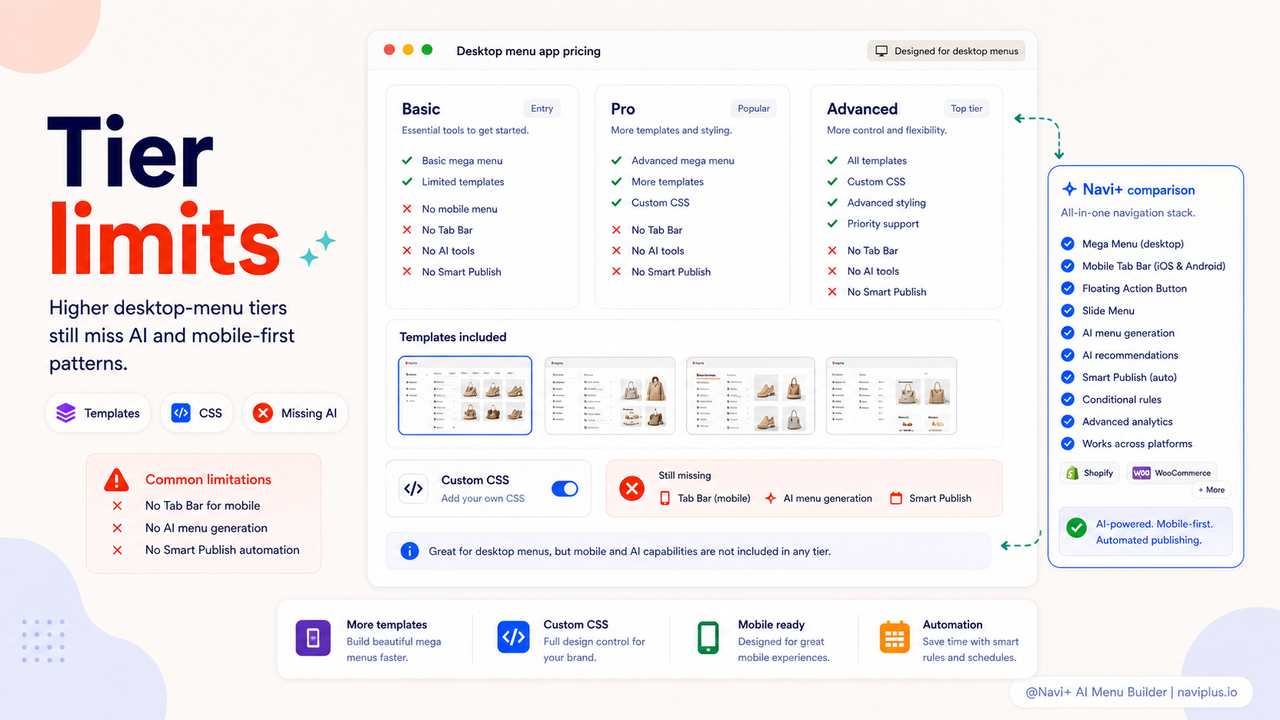
Task: Click the Mega Menu (desktop) checkmark
Action: coord(1068,244)
